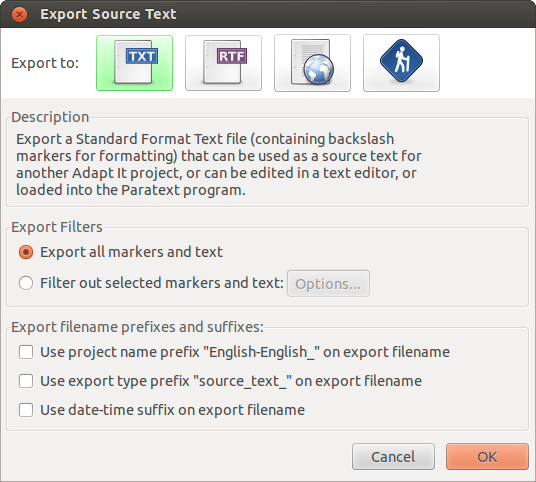Click the 'Export Filters' group heading
Image resolution: width=536 pixels, height=482 pixels.
tap(57, 227)
